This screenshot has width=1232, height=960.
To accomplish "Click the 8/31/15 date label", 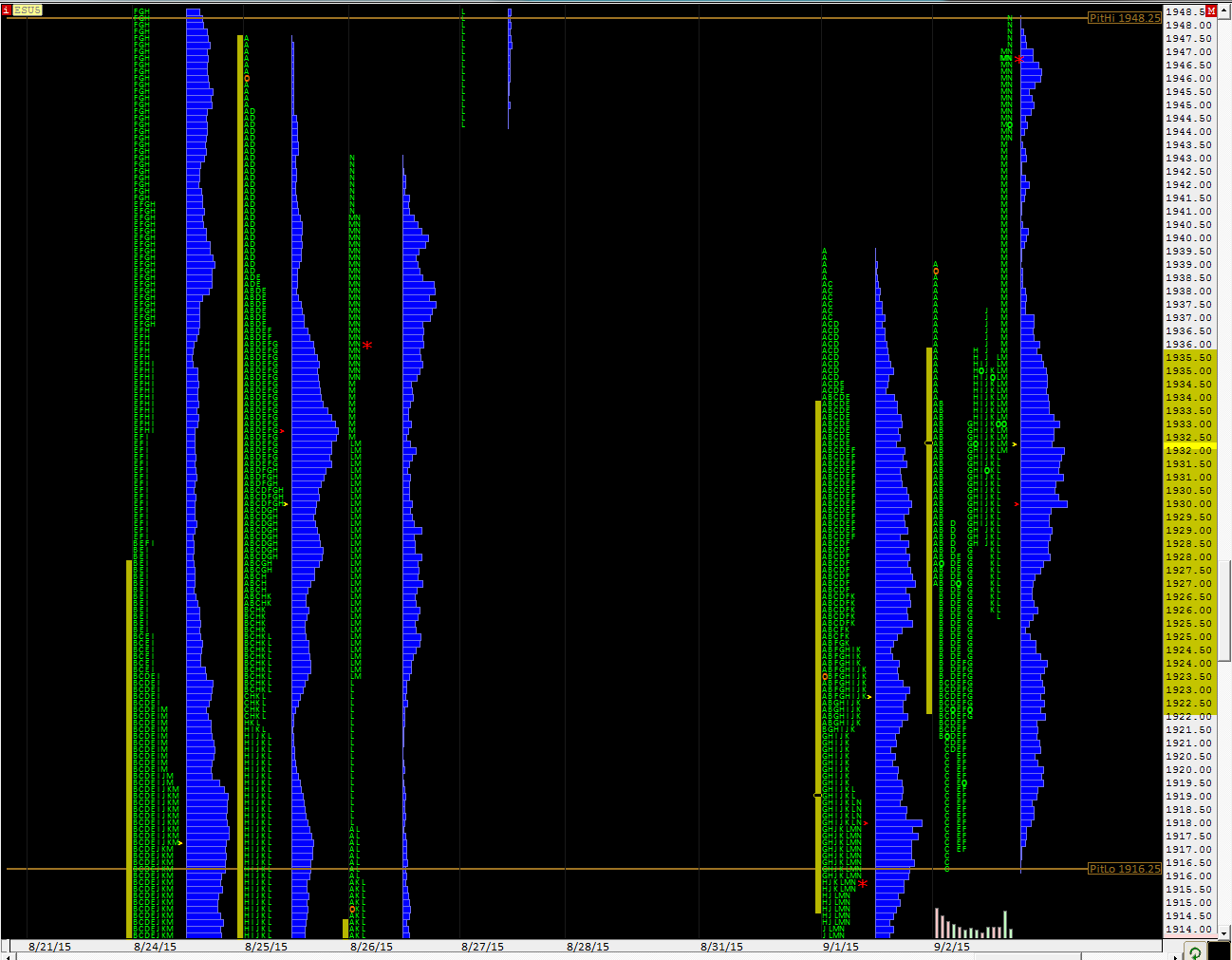I will pos(721,947).
